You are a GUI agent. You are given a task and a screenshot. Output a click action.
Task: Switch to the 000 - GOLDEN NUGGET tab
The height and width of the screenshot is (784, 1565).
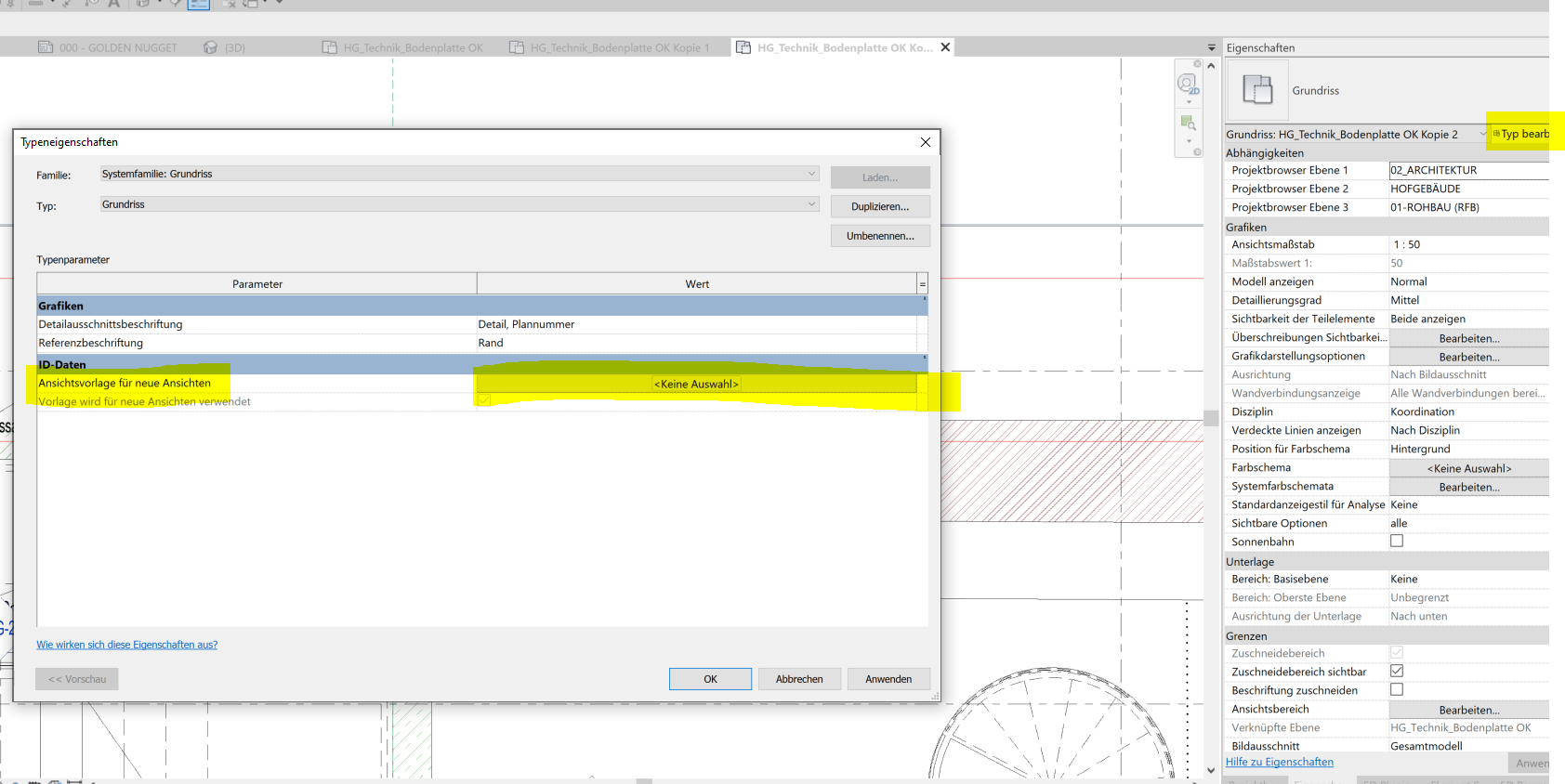point(107,47)
